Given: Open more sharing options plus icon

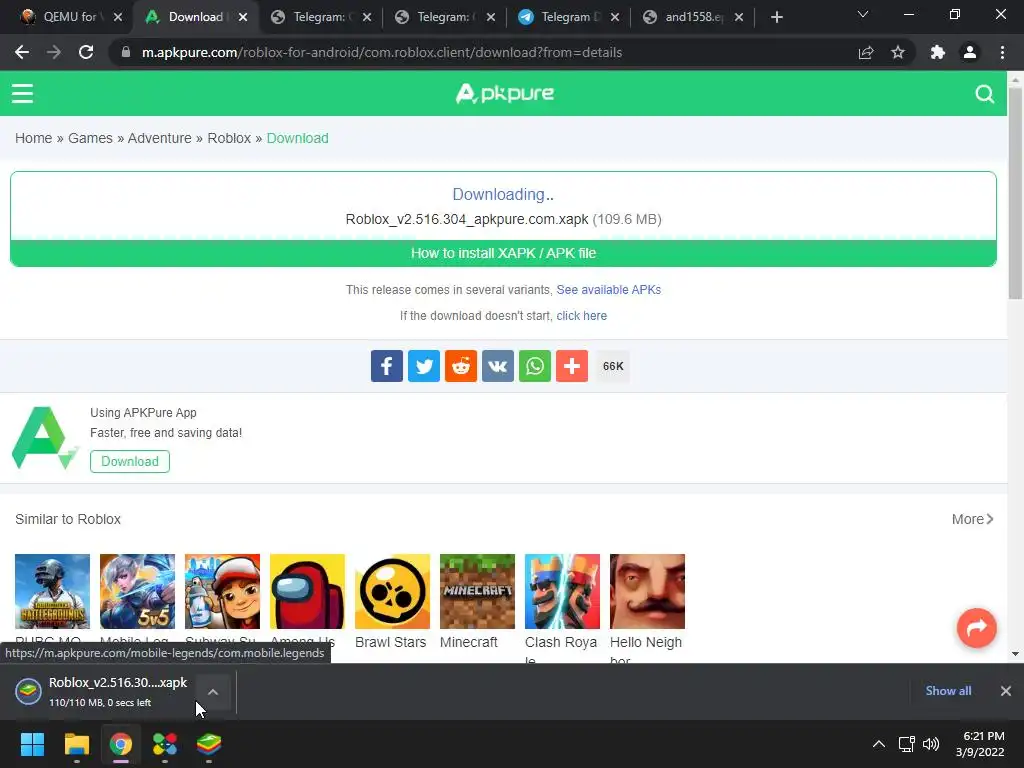Looking at the screenshot, I should click(572, 366).
